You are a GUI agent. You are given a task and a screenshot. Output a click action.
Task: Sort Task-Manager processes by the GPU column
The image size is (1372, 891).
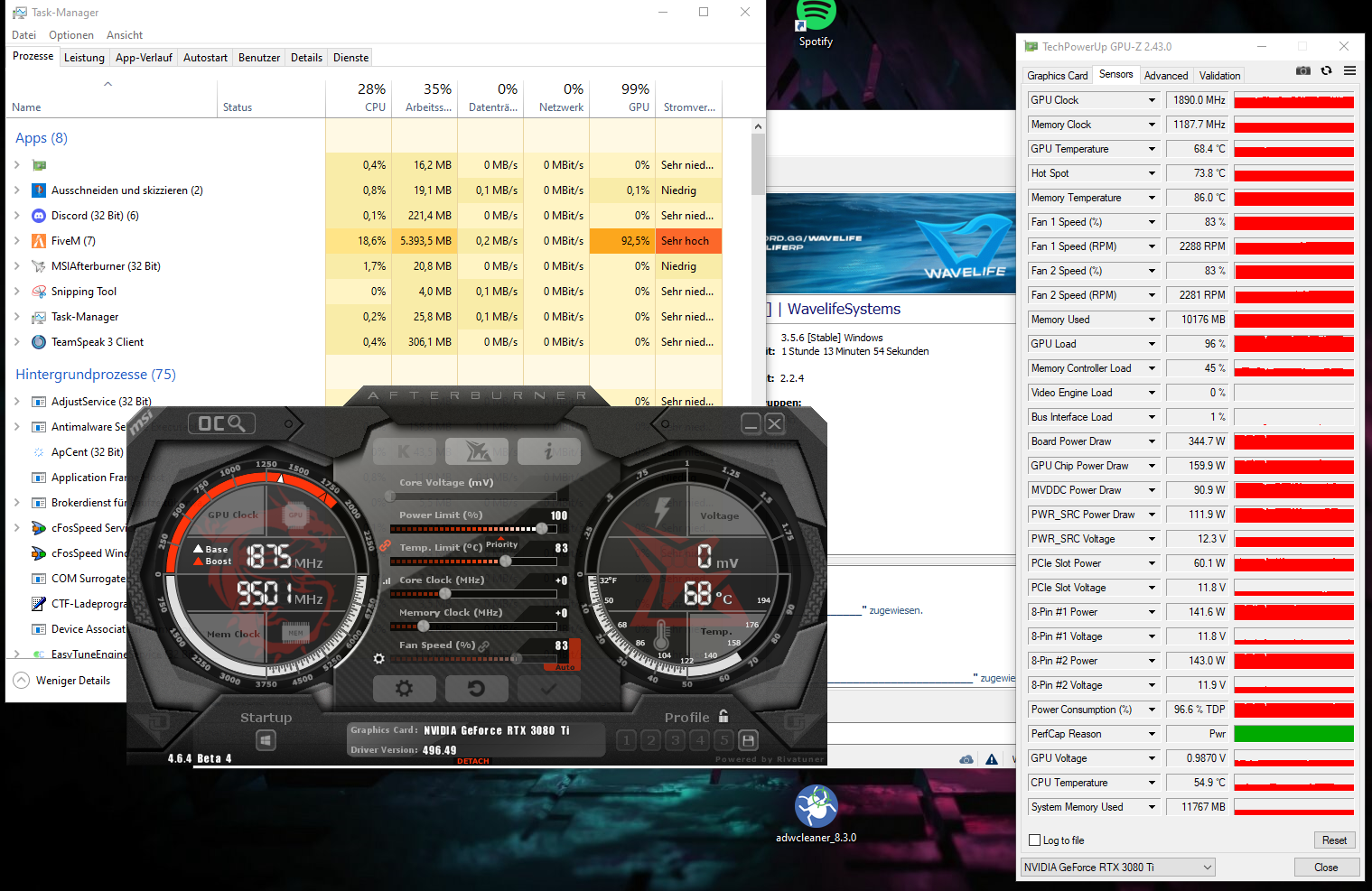pyautogui.click(x=622, y=97)
